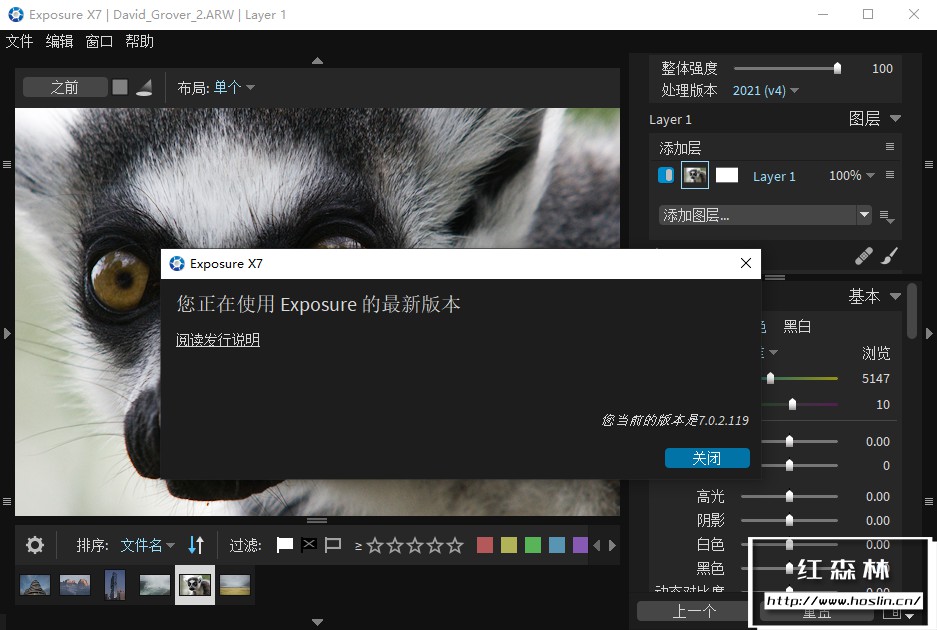Reverse the sort direction arrows
937x630 pixels.
point(196,545)
